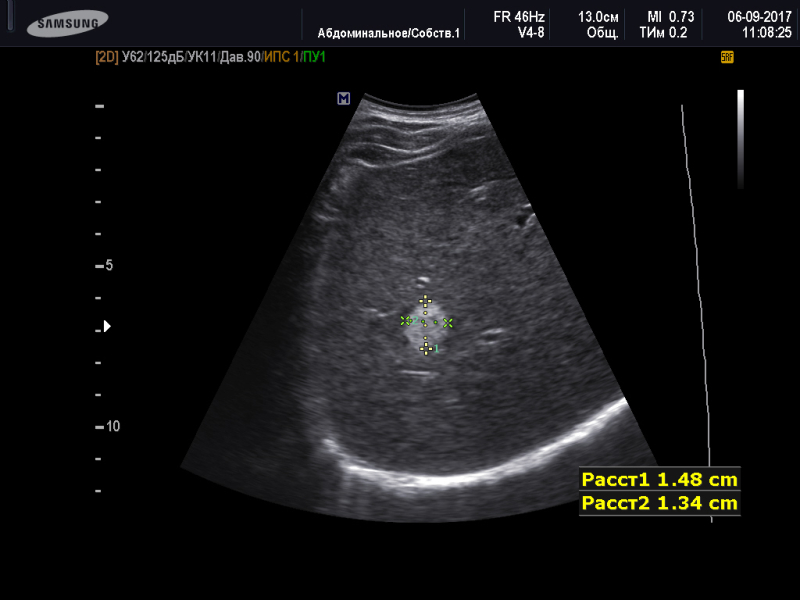Image resolution: width=800 pixels, height=600 pixels.
Task: Click the Расст2 1.34 cm measurement result
Action: (x=660, y=503)
